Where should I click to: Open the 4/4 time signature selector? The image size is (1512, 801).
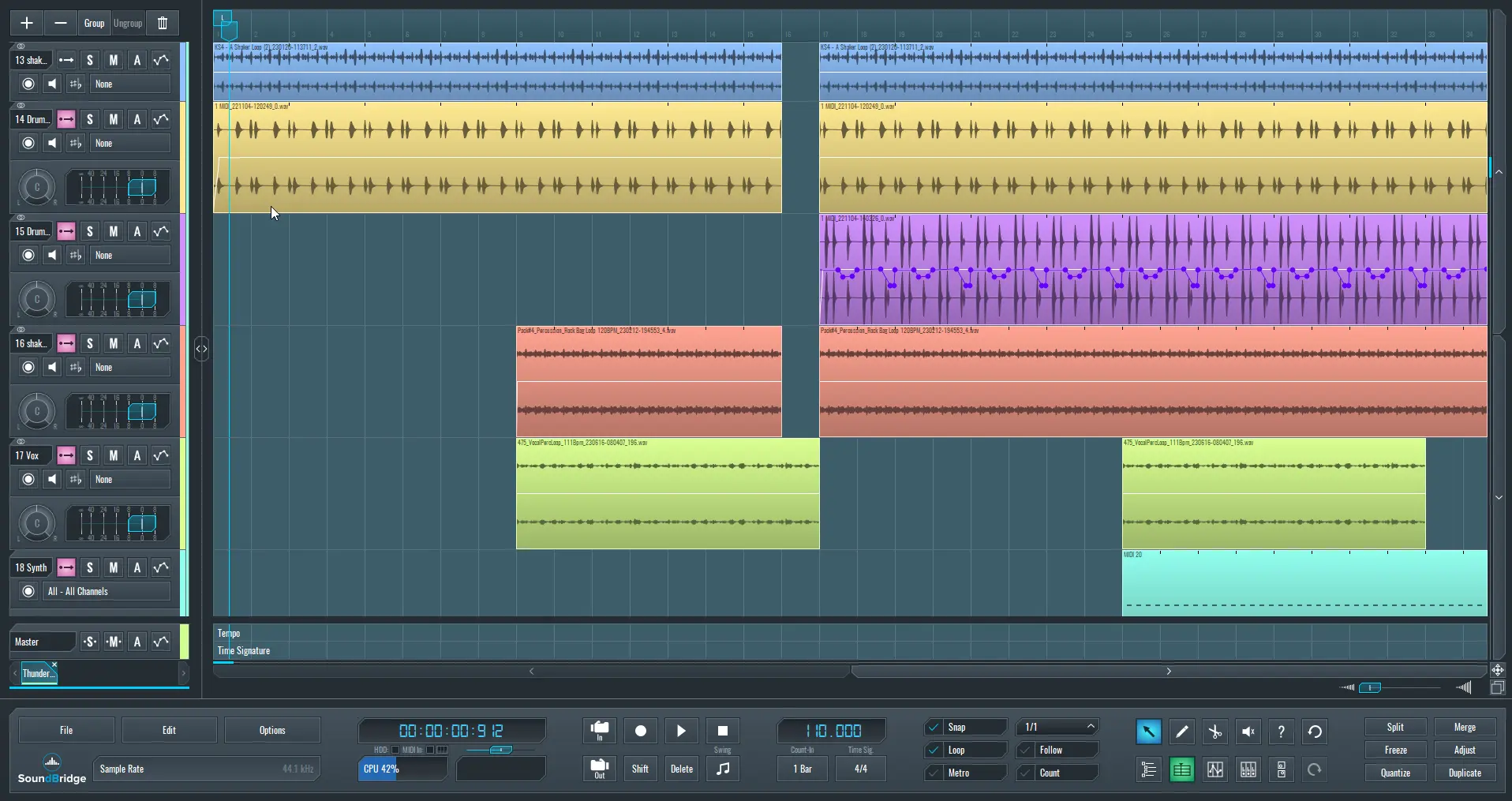pyautogui.click(x=860, y=769)
